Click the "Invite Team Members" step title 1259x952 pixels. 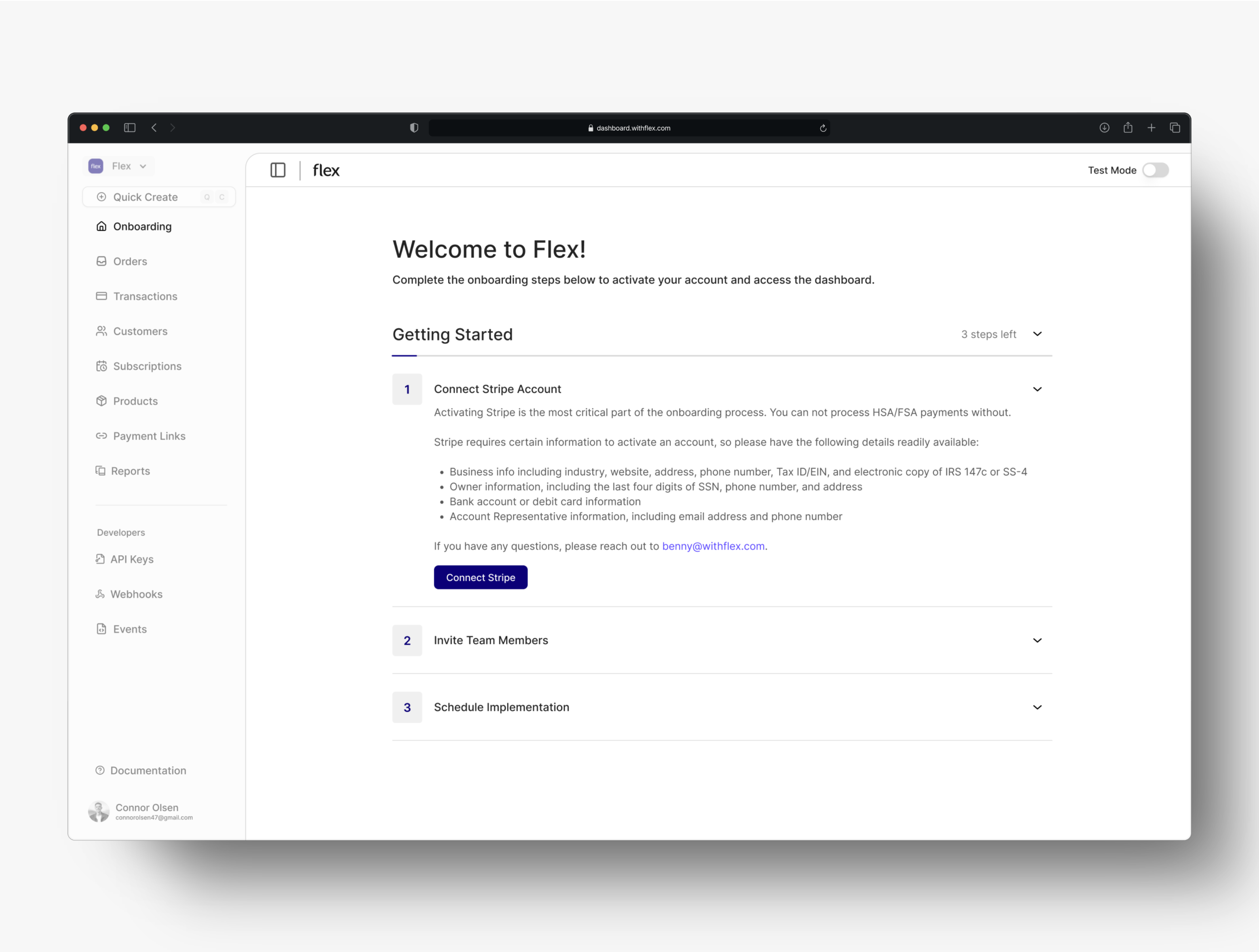[x=491, y=640]
